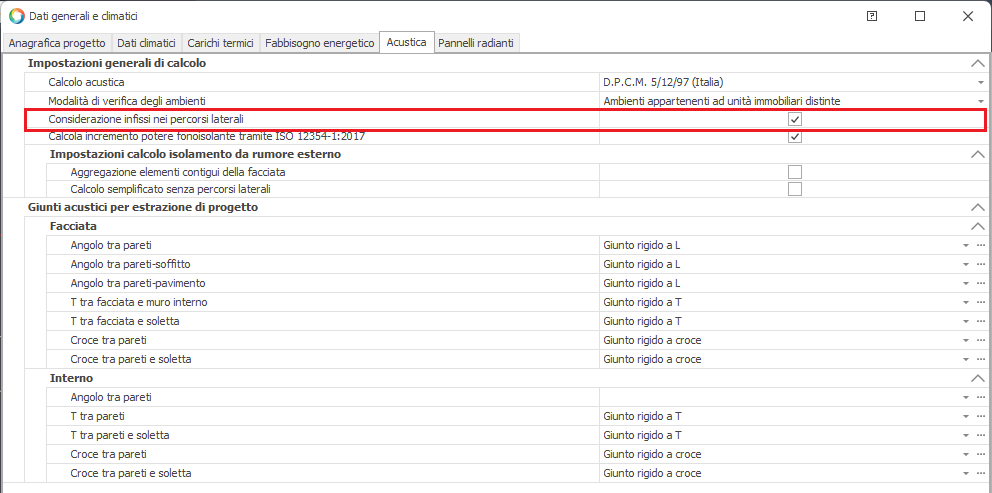Go to the Fabbisogno energetico tab
Image resolution: width=992 pixels, height=493 pixels.
pyautogui.click(x=319, y=43)
